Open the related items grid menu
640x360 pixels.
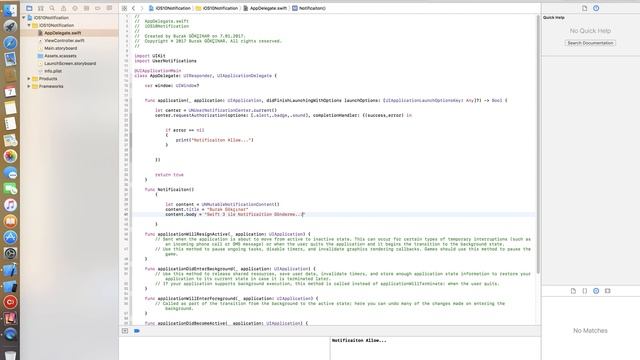click(124, 8)
